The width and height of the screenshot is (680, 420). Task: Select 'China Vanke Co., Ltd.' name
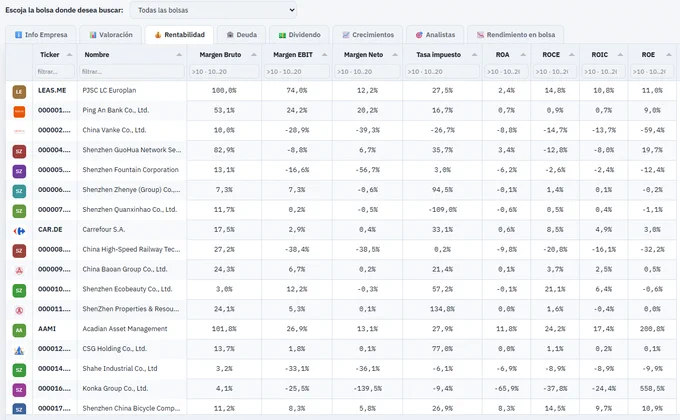(x=114, y=130)
